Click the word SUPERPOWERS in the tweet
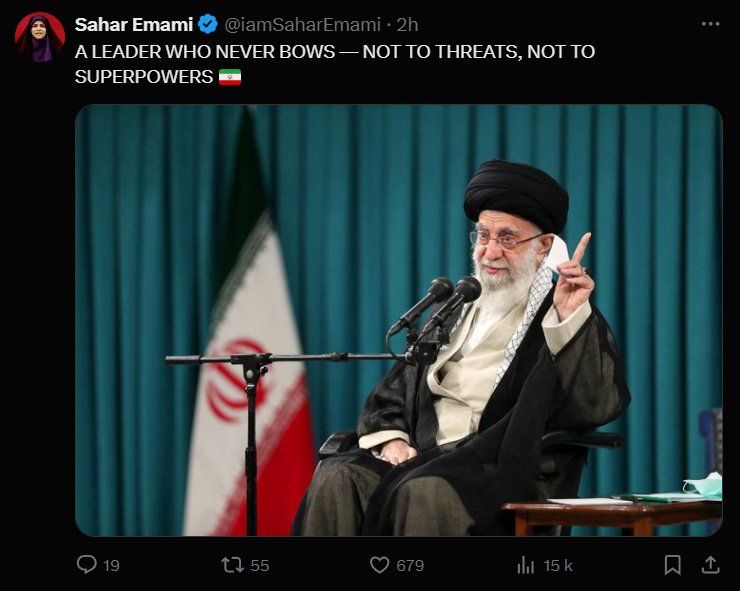Image resolution: width=740 pixels, height=591 pixels. (143, 77)
